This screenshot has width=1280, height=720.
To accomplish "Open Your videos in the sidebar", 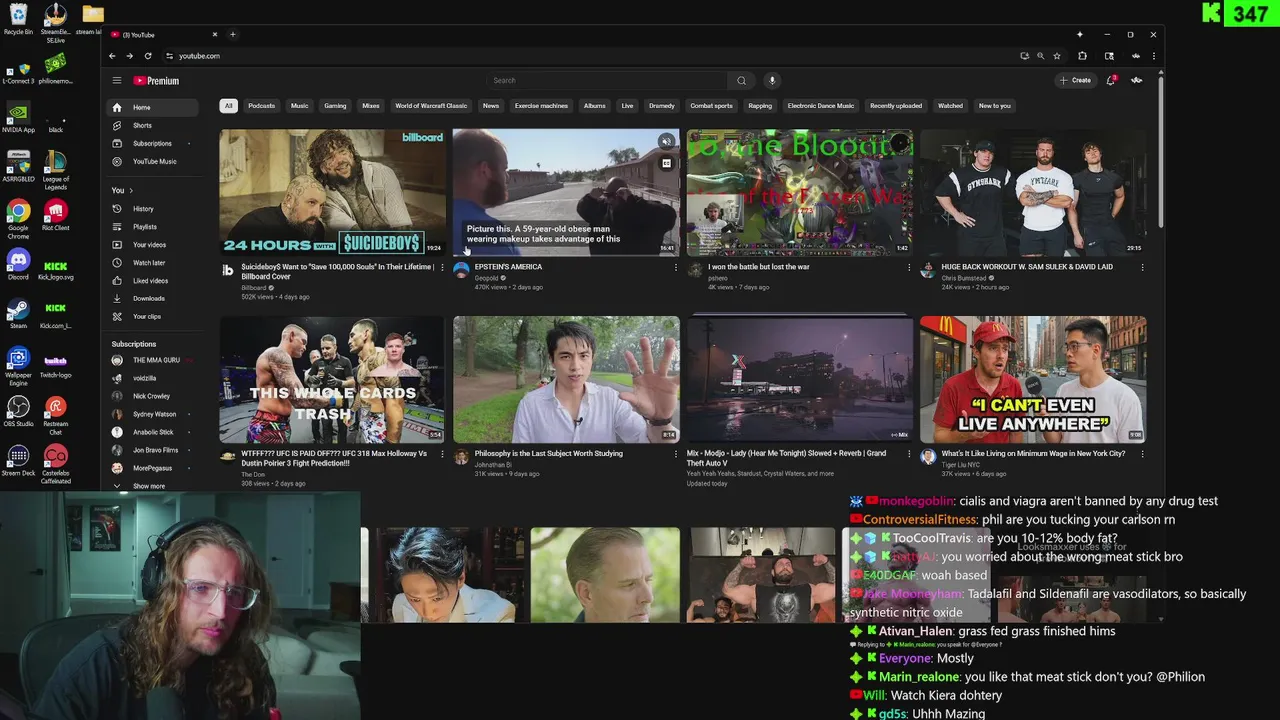I will (x=150, y=245).
